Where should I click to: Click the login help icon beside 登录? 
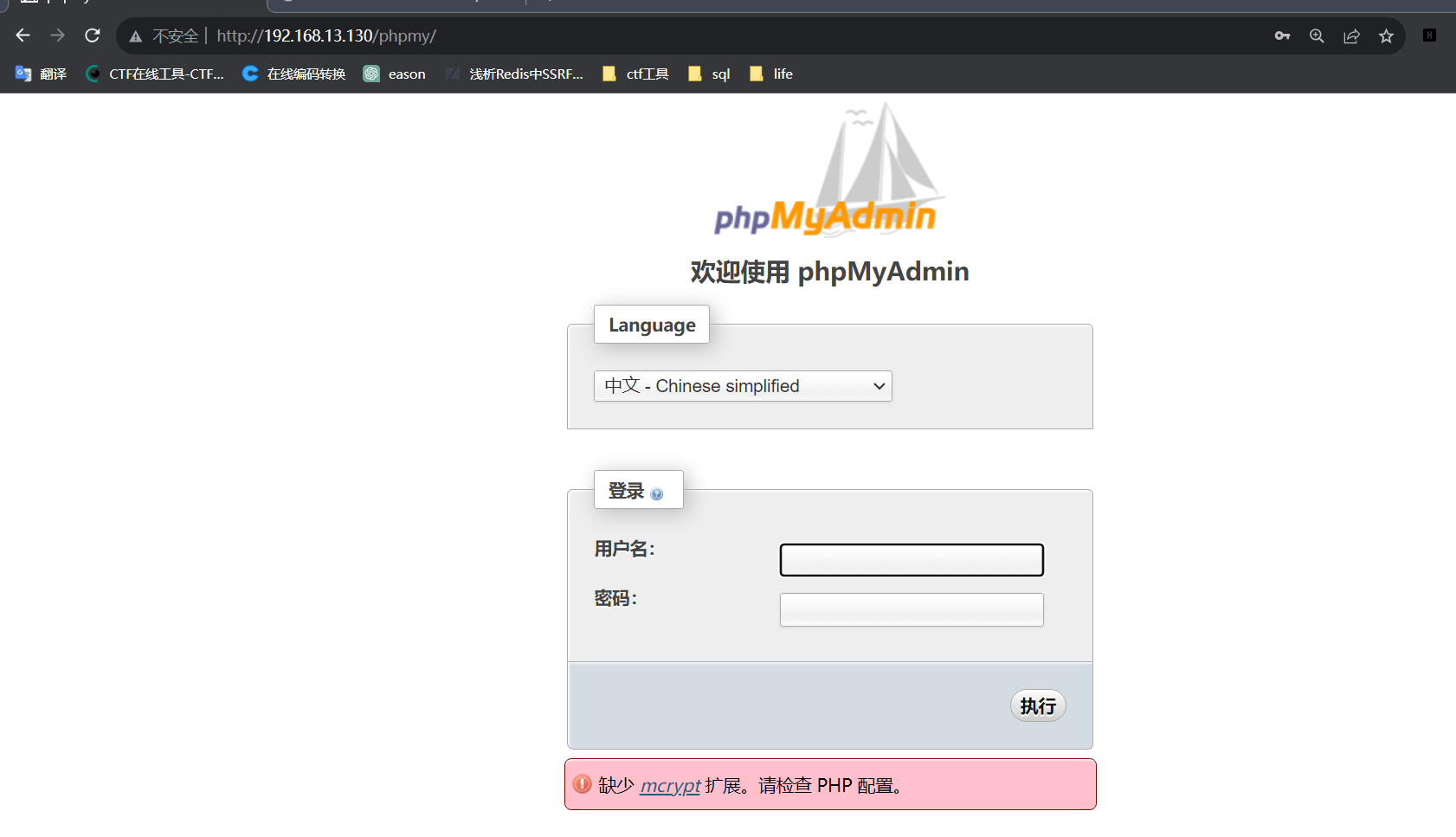[x=657, y=494]
